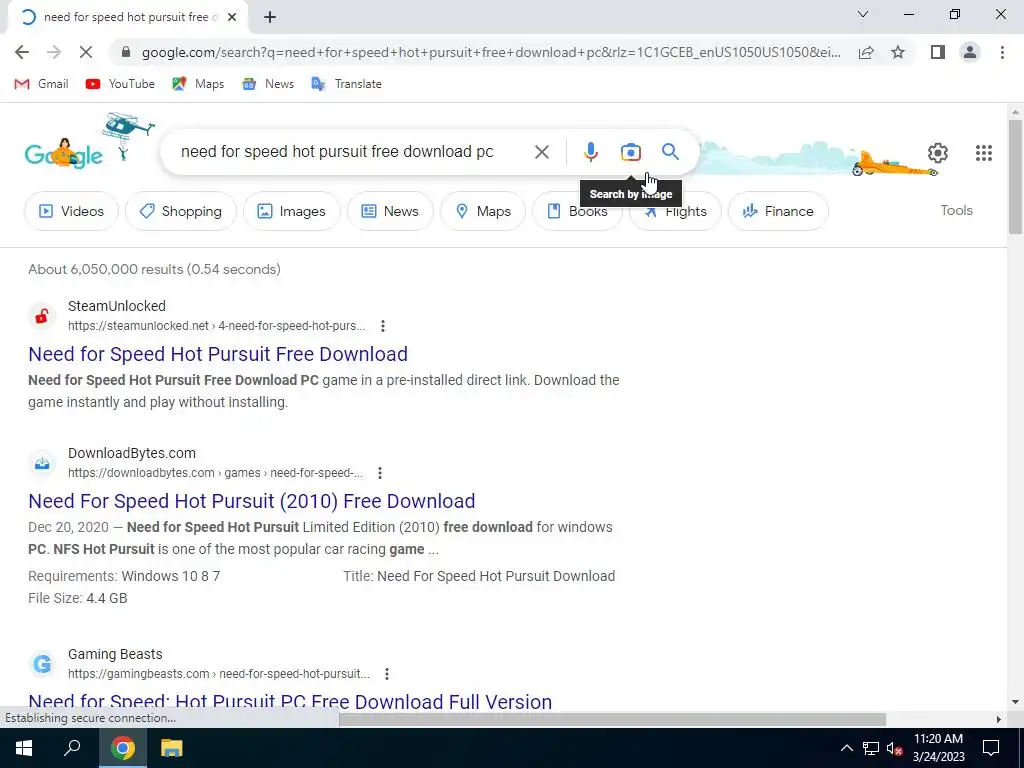Screen dimensions: 1024x768
Task: Open Chrome tab search chevron
Action: [863, 14]
